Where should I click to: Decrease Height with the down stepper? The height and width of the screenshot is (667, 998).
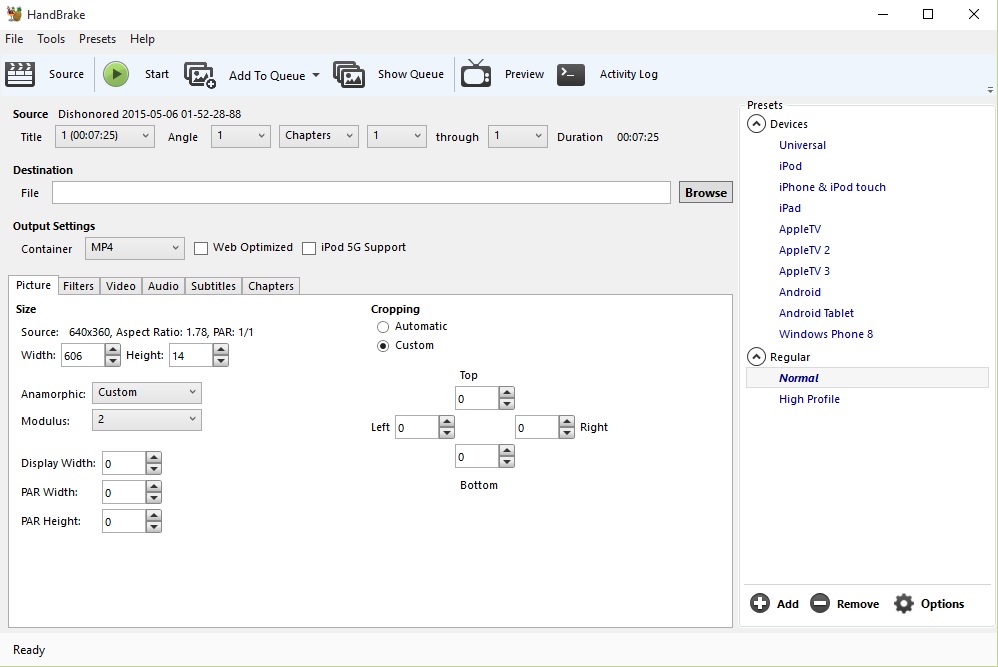click(x=221, y=361)
